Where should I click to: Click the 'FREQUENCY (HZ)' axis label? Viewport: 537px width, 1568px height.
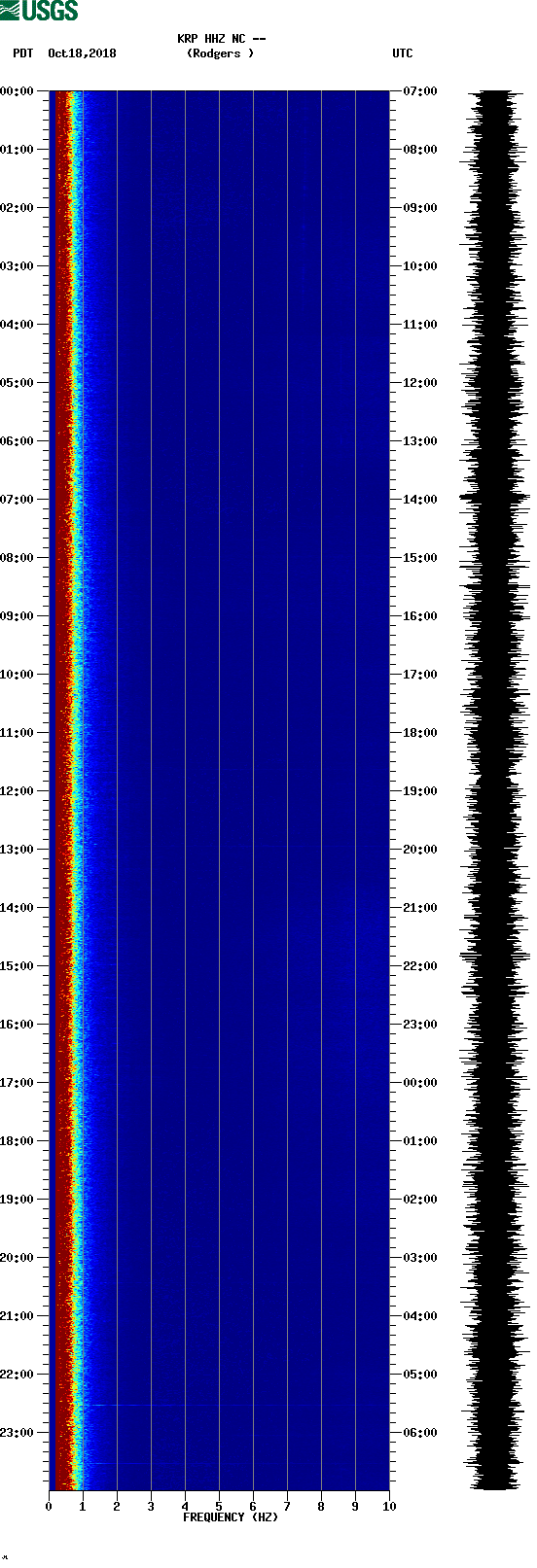pos(231,1517)
